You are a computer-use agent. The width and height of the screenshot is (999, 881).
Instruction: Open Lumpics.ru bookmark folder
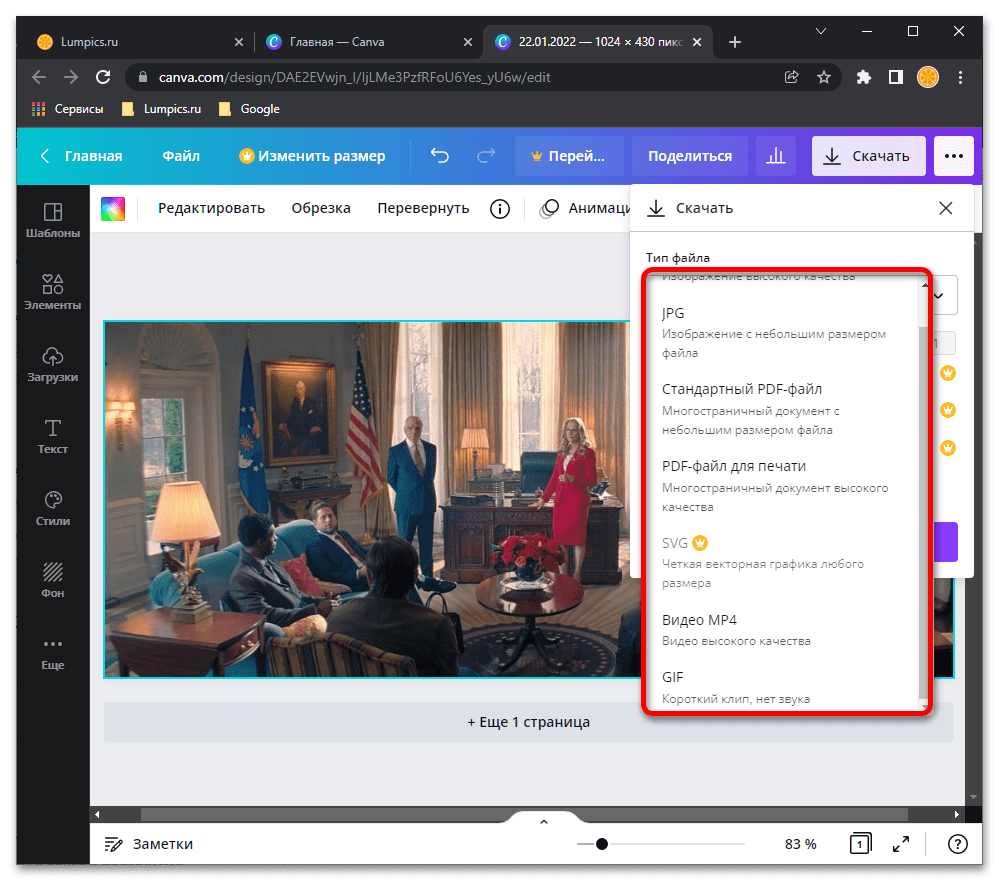(161, 109)
